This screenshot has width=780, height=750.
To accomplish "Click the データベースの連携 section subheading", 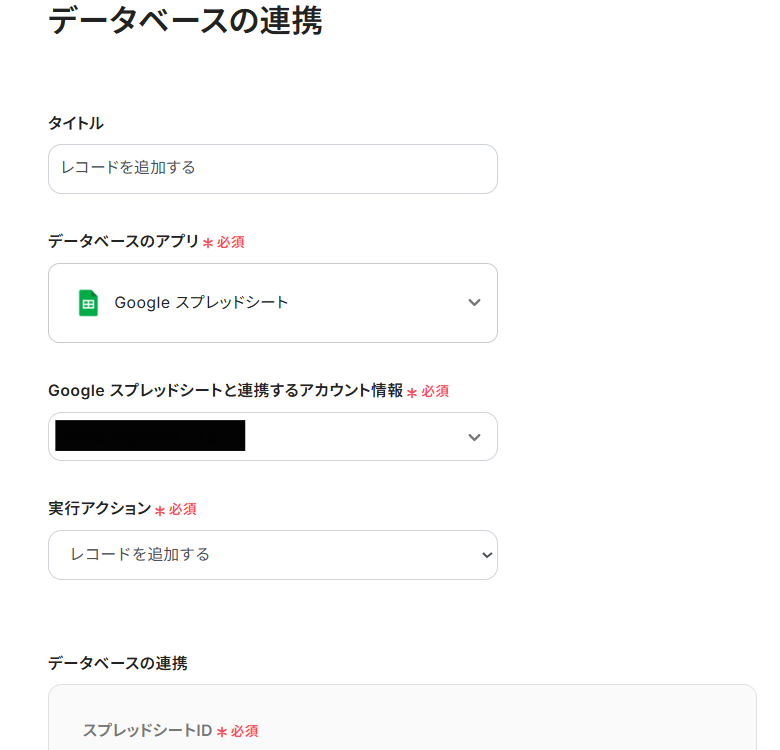I will point(117,663).
